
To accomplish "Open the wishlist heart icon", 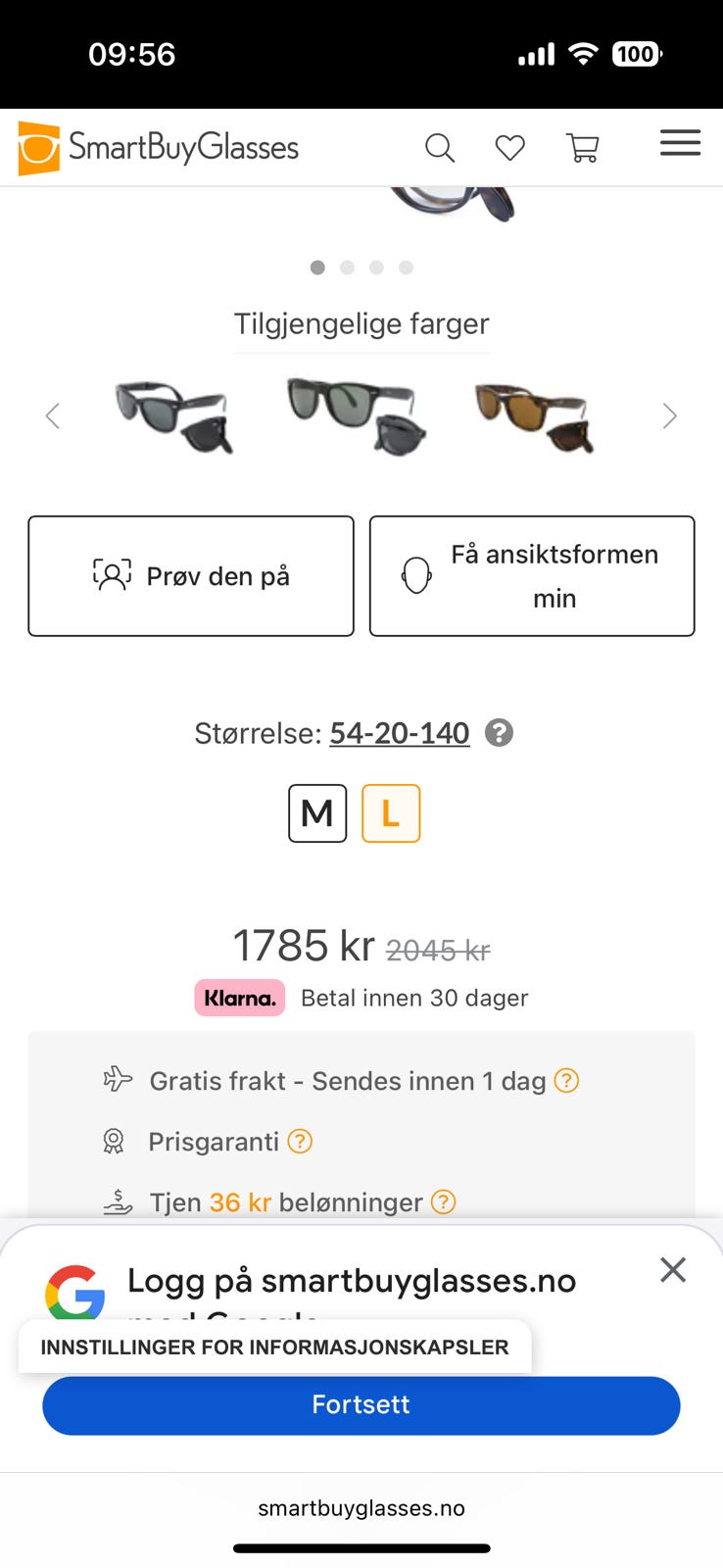I will click(509, 148).
